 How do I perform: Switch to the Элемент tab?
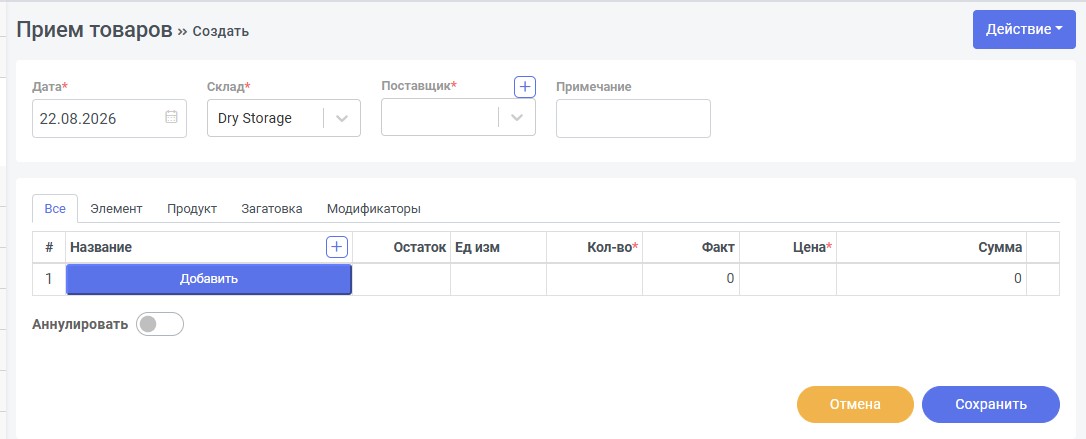(116, 208)
